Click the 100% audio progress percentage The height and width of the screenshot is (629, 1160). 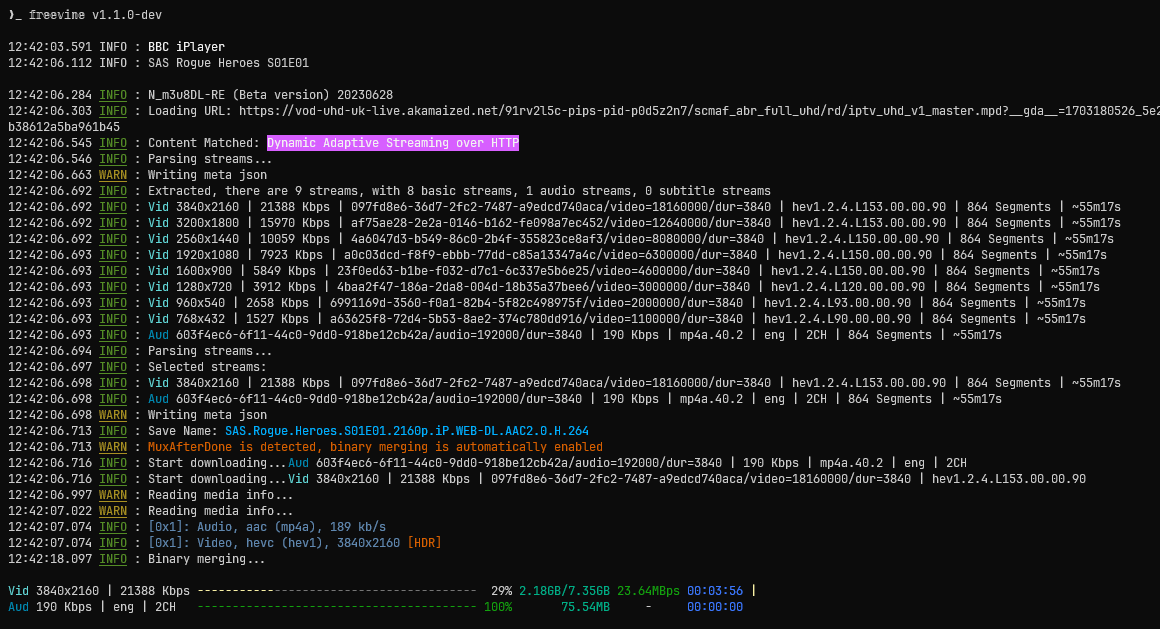[x=498, y=607]
